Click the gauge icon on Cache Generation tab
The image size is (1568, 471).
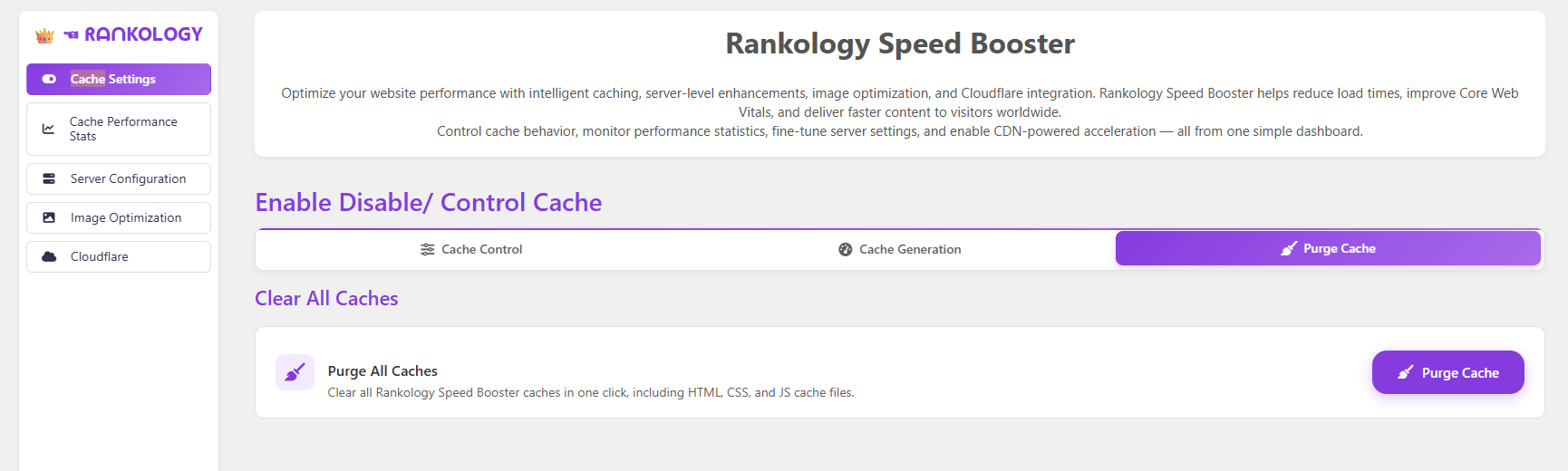tap(846, 250)
